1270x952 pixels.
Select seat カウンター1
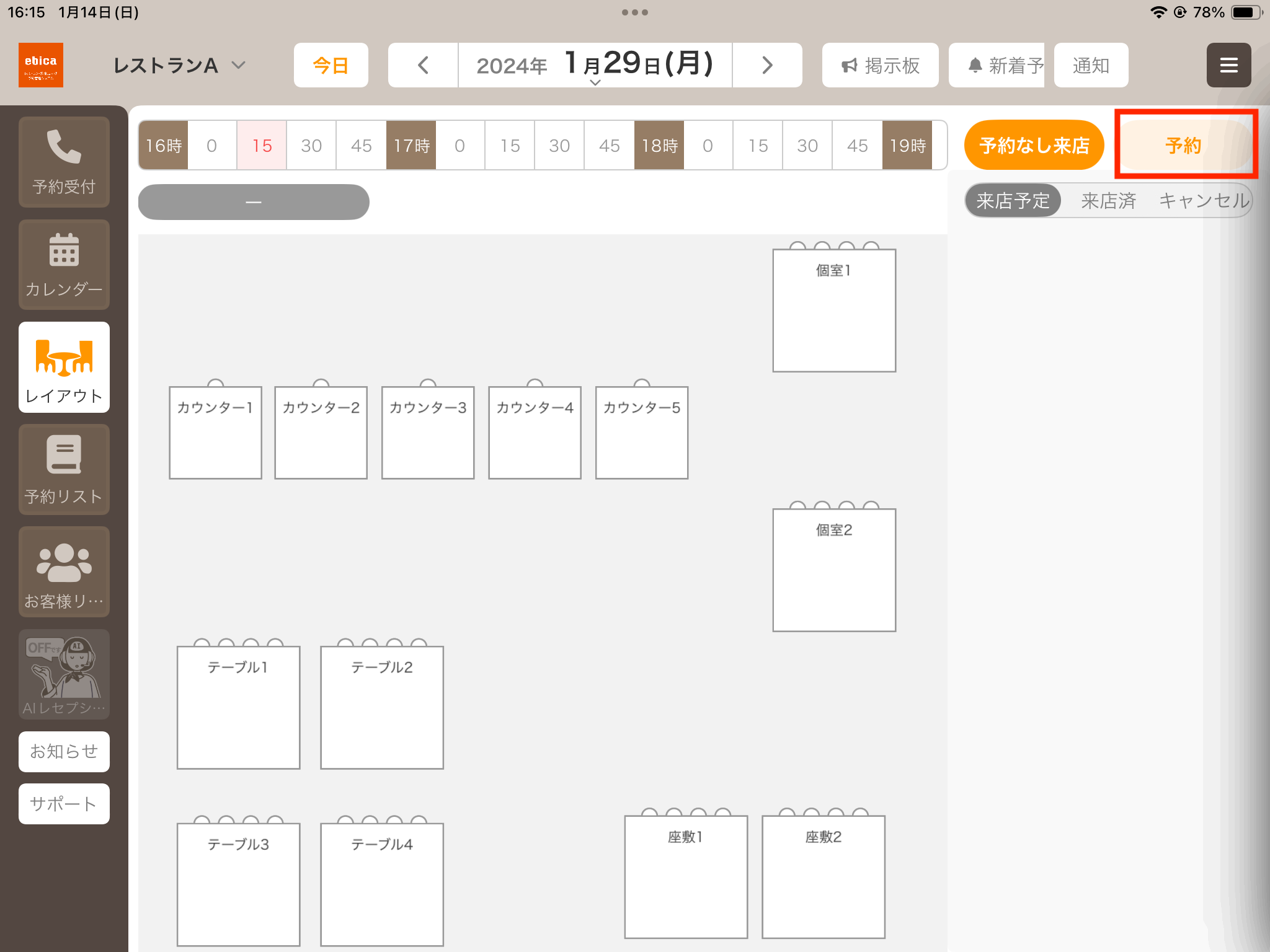point(215,433)
